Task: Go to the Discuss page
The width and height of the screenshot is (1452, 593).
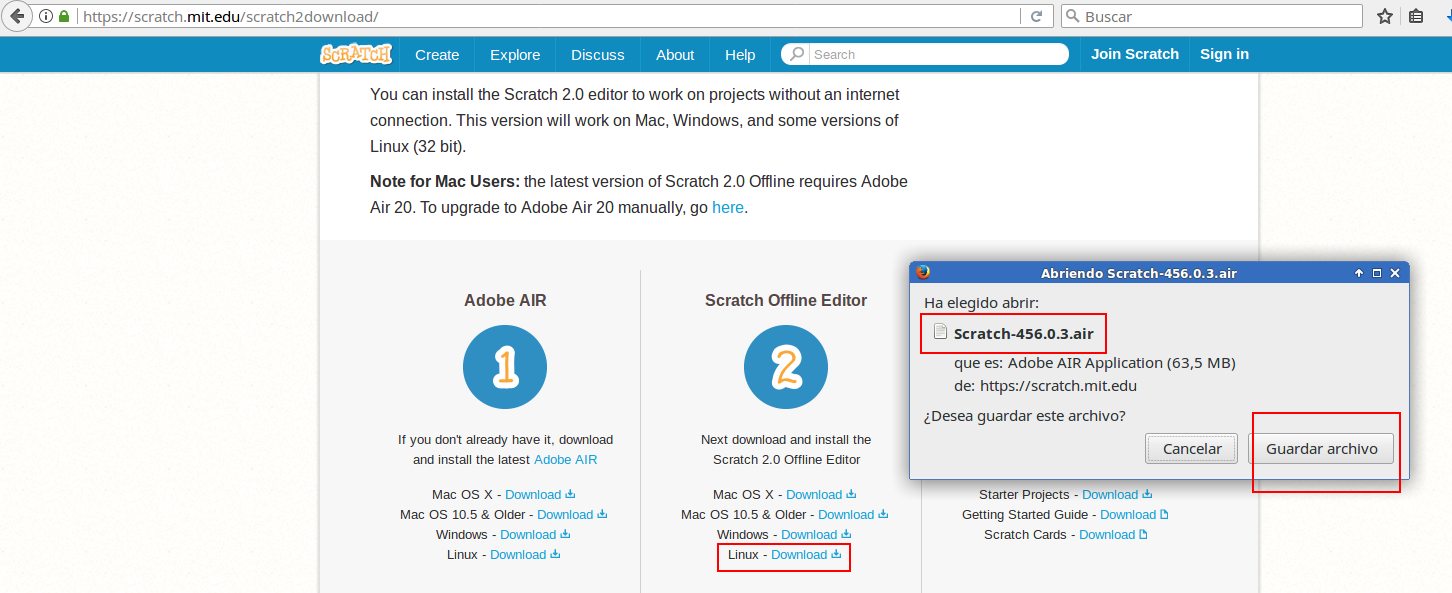Action: click(x=598, y=55)
